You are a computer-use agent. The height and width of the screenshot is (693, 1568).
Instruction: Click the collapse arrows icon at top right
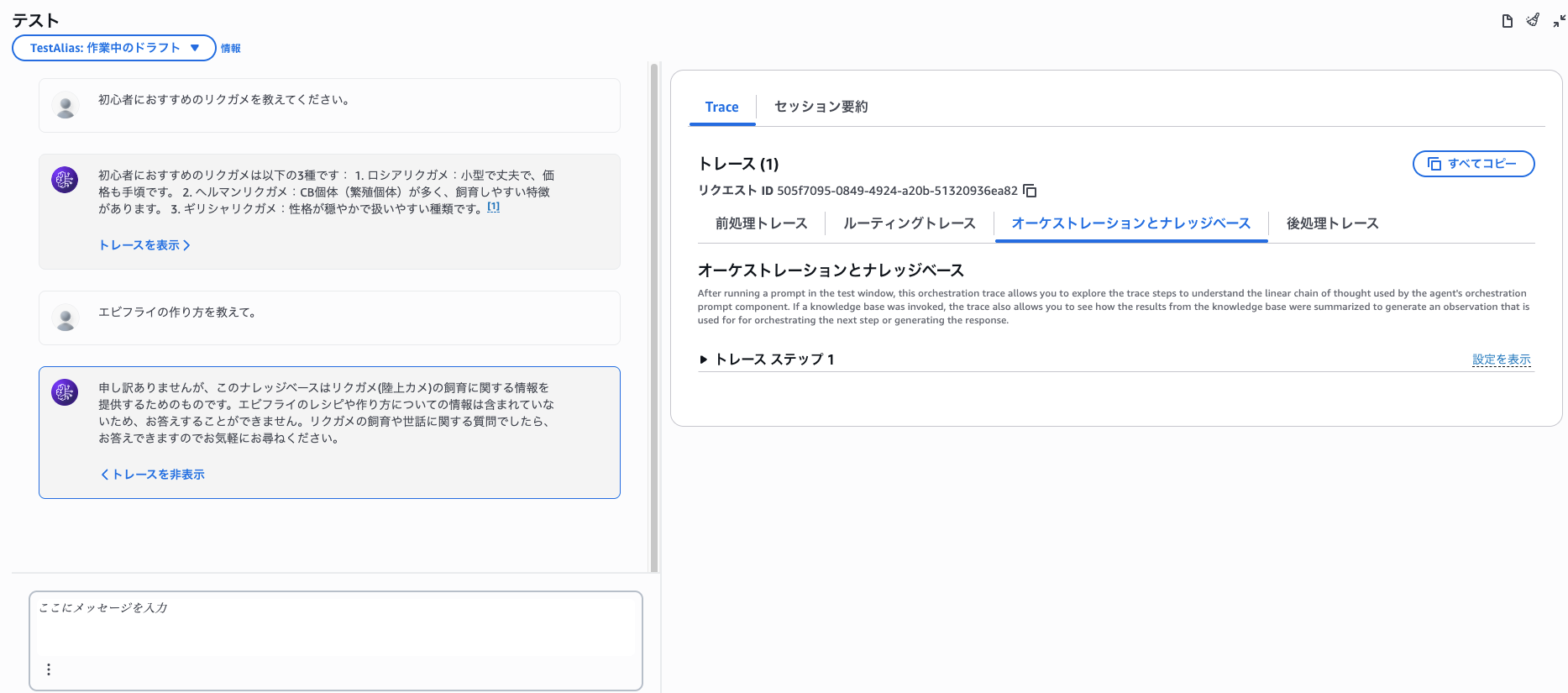click(x=1559, y=21)
